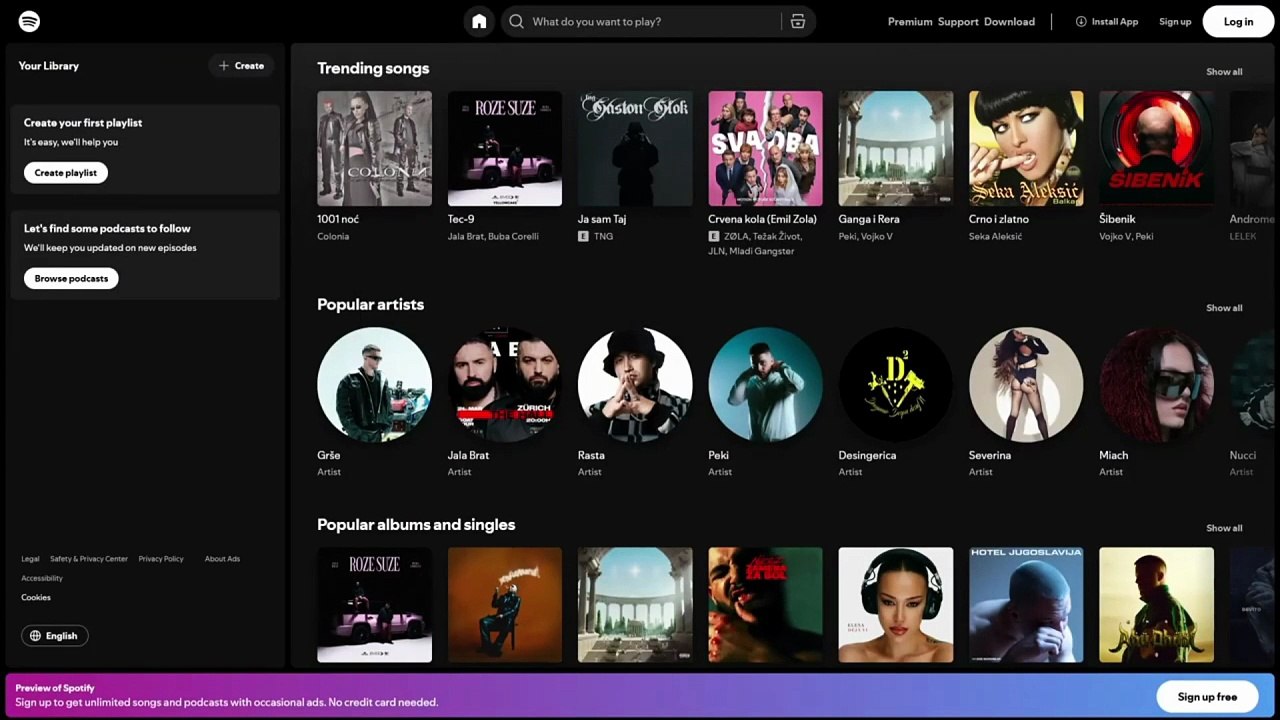Open the Roze Suze album under Popular albums
The height and width of the screenshot is (720, 1280).
(374, 604)
